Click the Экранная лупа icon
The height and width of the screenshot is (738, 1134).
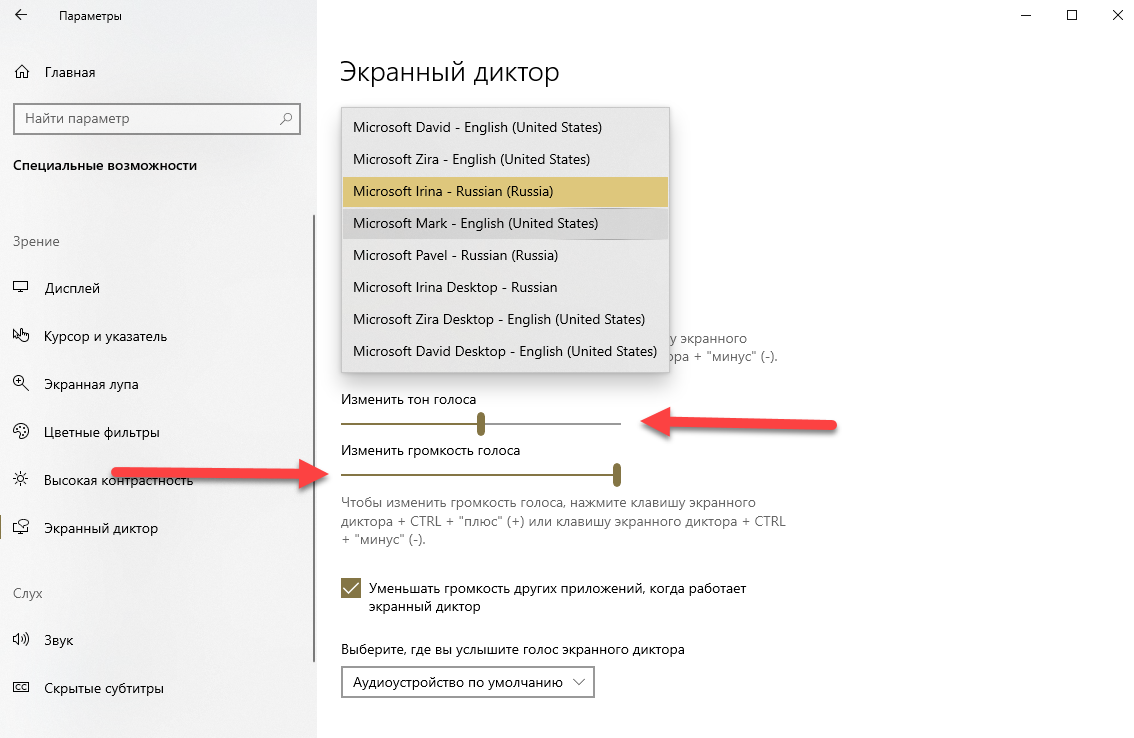[x=21, y=383]
